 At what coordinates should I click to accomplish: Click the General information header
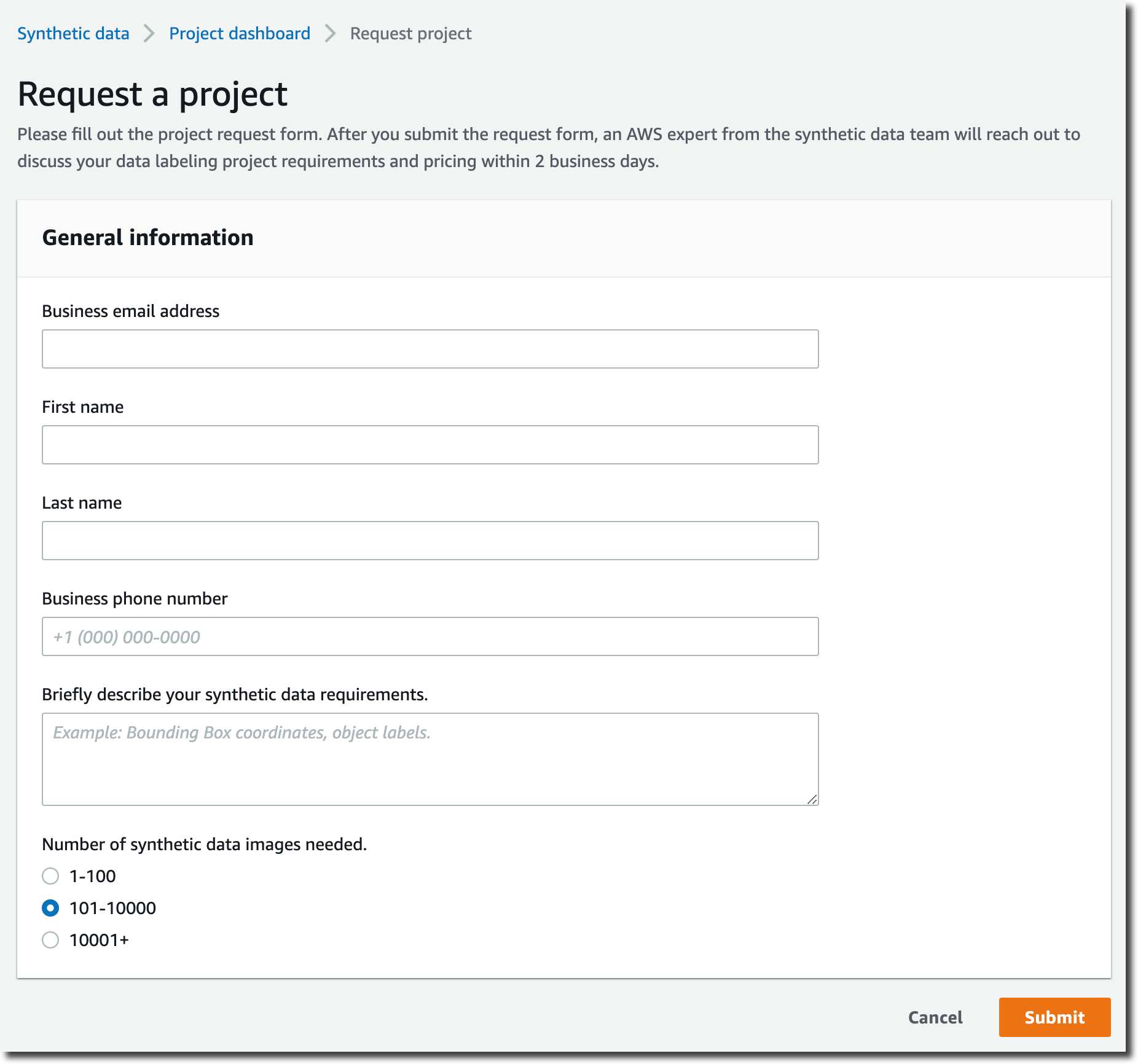(147, 238)
